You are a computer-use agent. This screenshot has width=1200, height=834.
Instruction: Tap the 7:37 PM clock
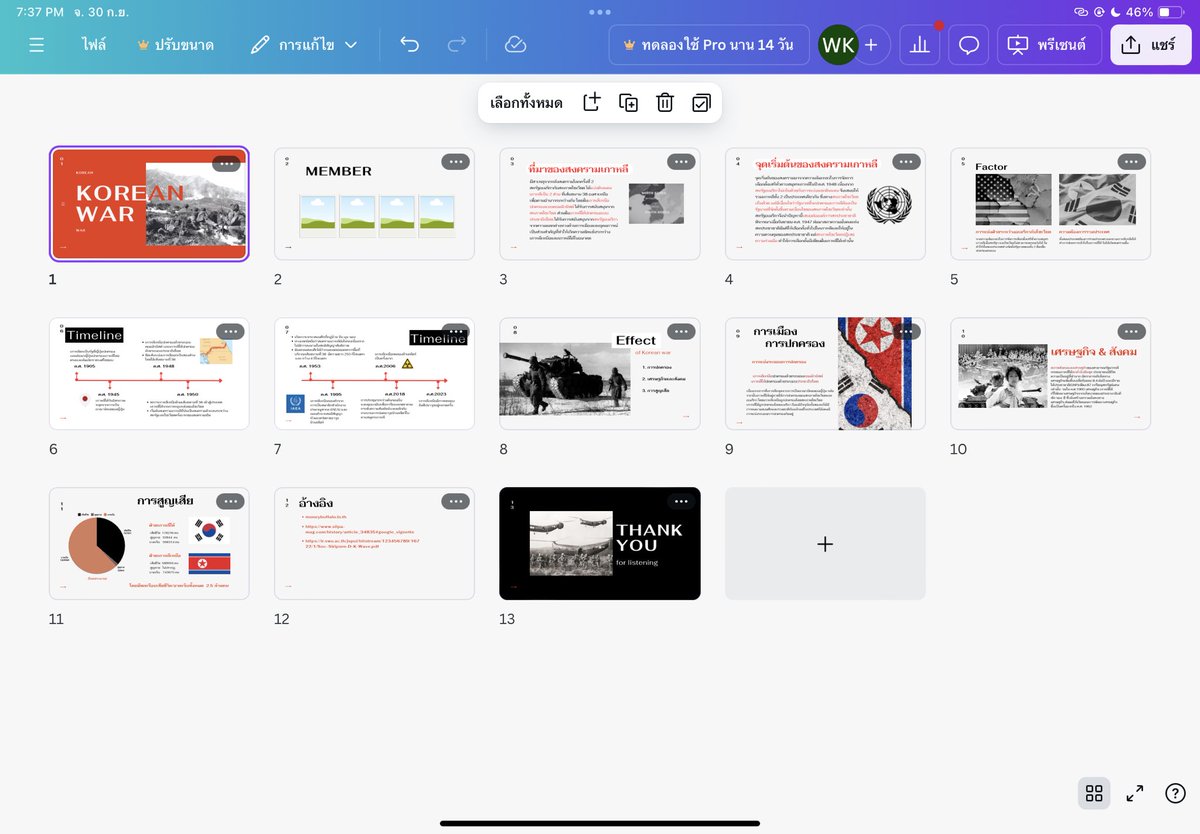click(40, 12)
